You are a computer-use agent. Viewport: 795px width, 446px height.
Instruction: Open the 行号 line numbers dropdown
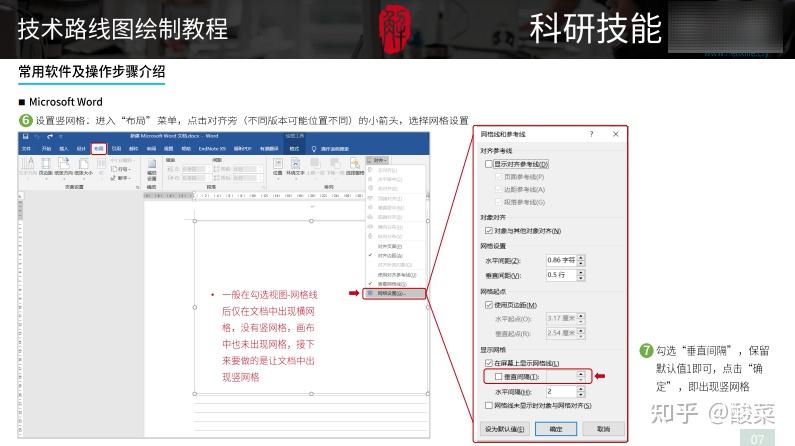coord(121,169)
